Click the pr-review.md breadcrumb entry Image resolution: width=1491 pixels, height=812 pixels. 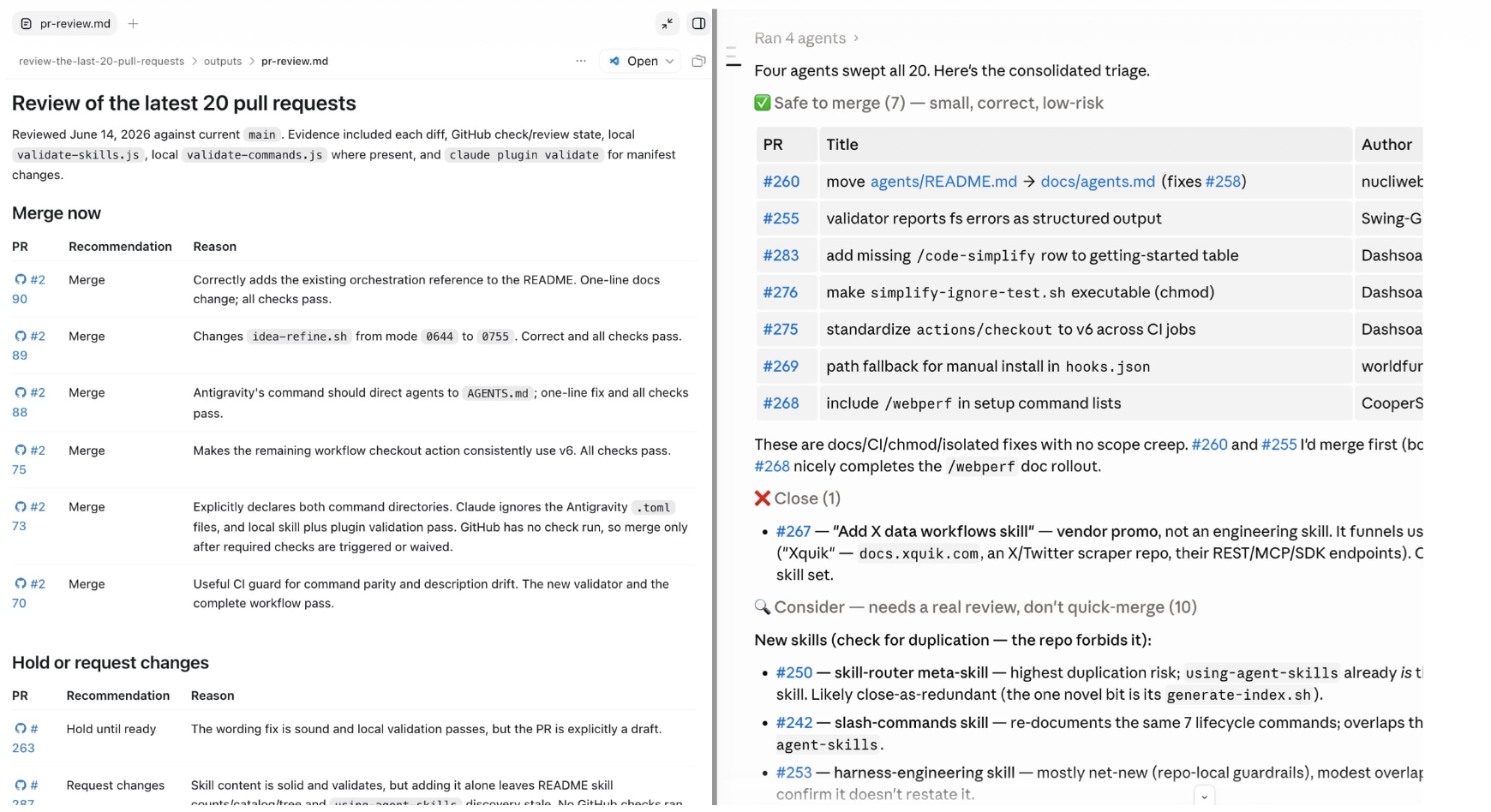295,61
